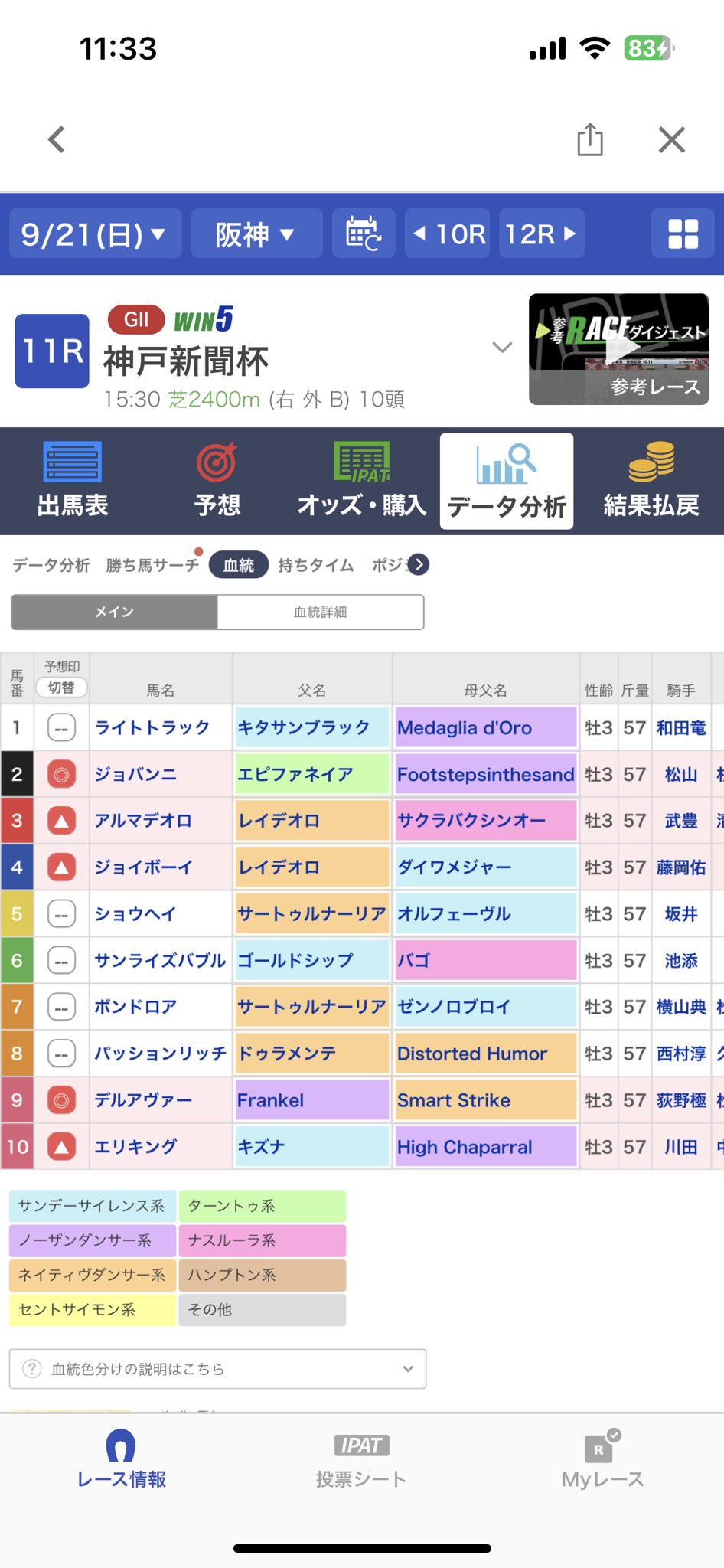Switch to メイン view

pos(115,612)
